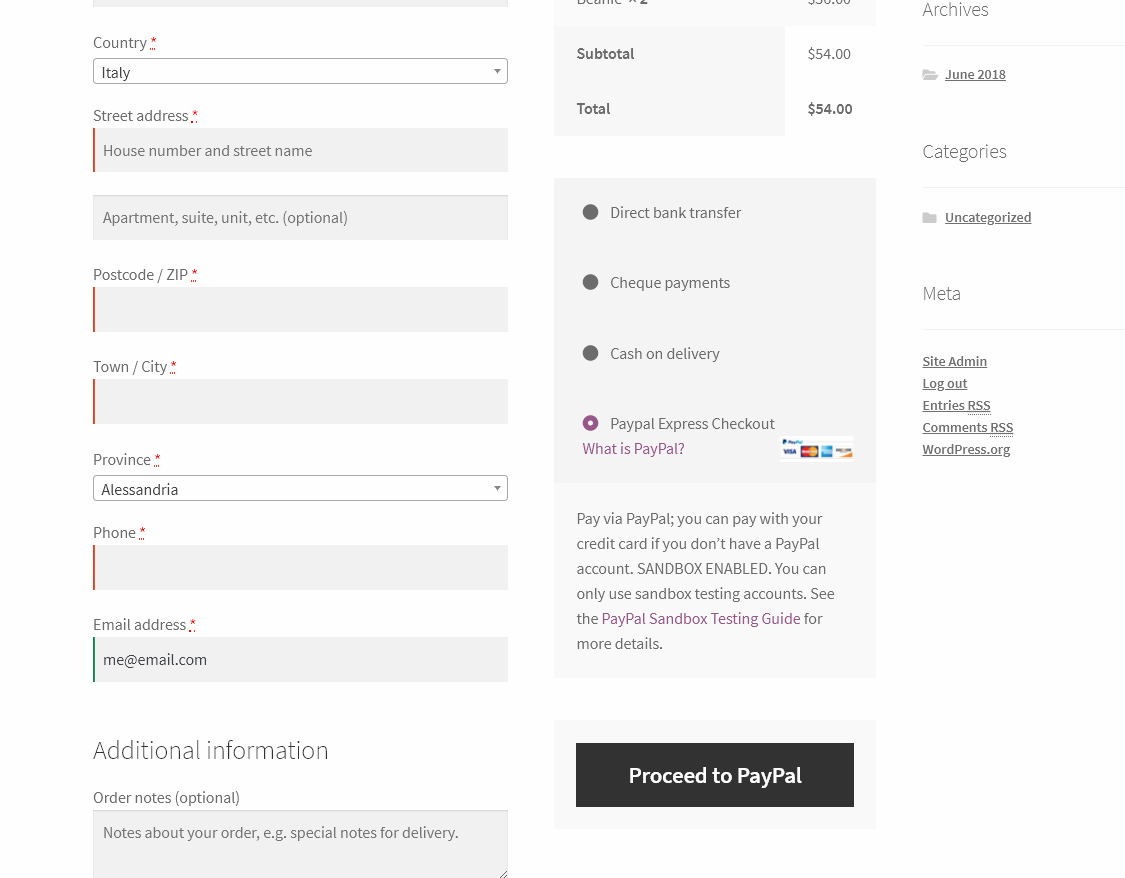Click the folder icon beside June 2018
Screen dimensions: 1125x878
click(x=930, y=75)
